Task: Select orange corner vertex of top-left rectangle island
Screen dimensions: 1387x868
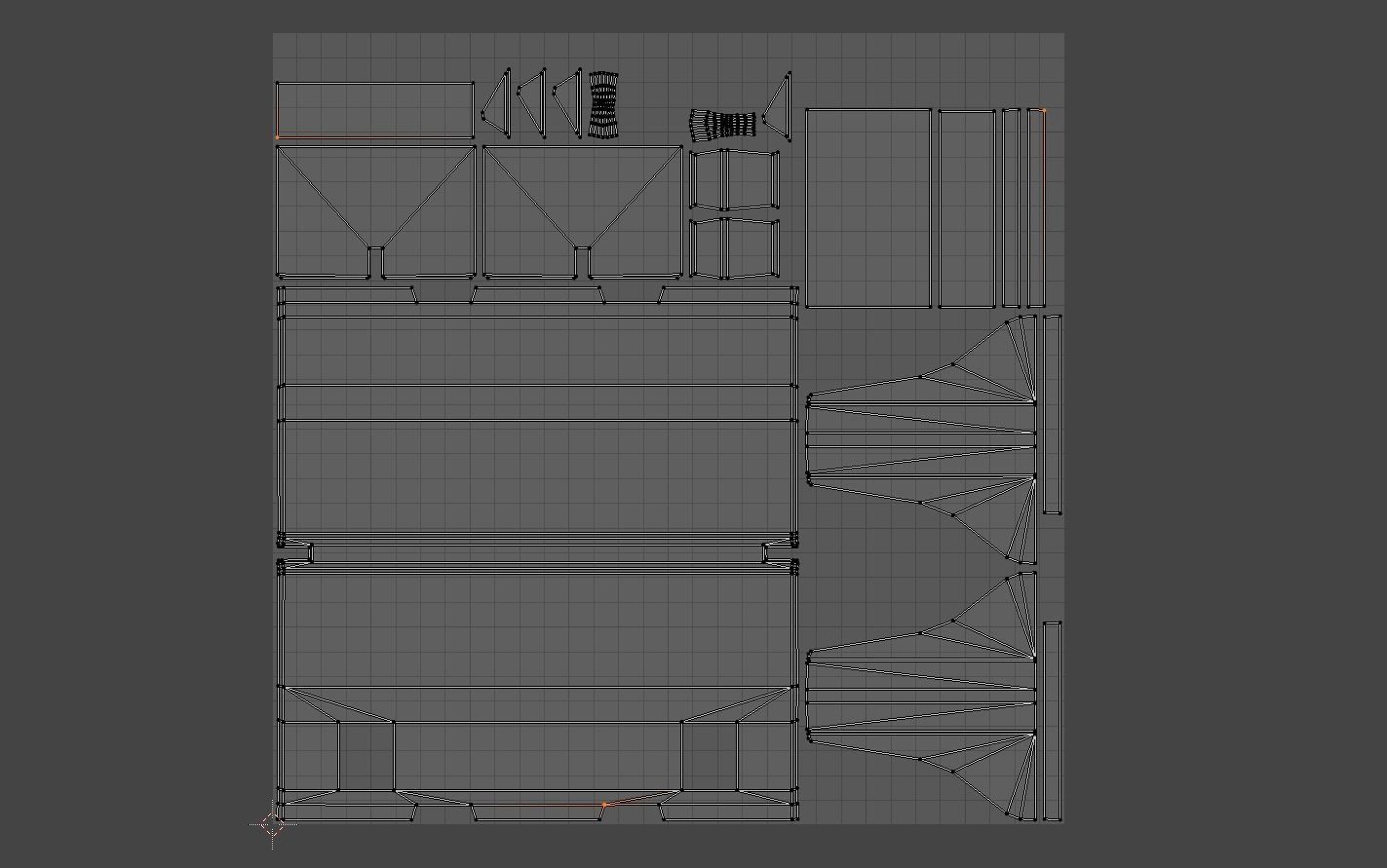Action: (x=278, y=136)
